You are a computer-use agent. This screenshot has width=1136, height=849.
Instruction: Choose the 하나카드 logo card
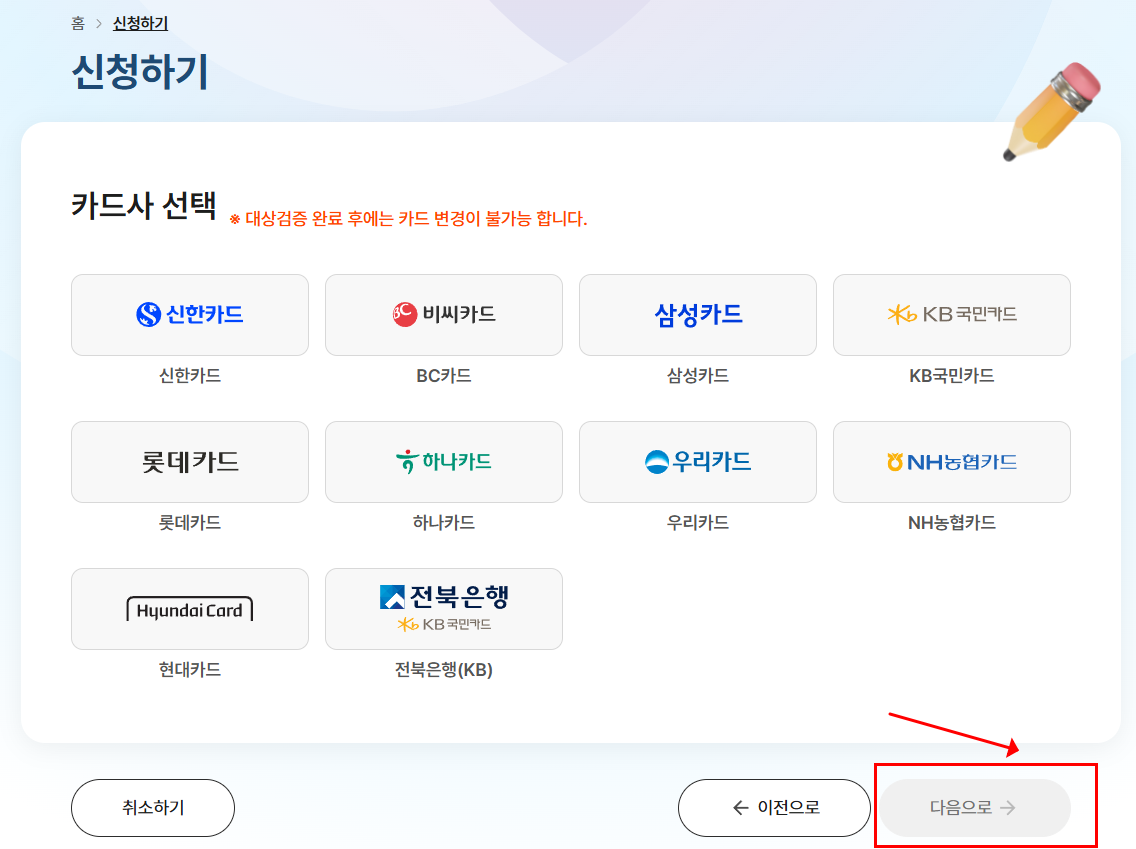(444, 461)
